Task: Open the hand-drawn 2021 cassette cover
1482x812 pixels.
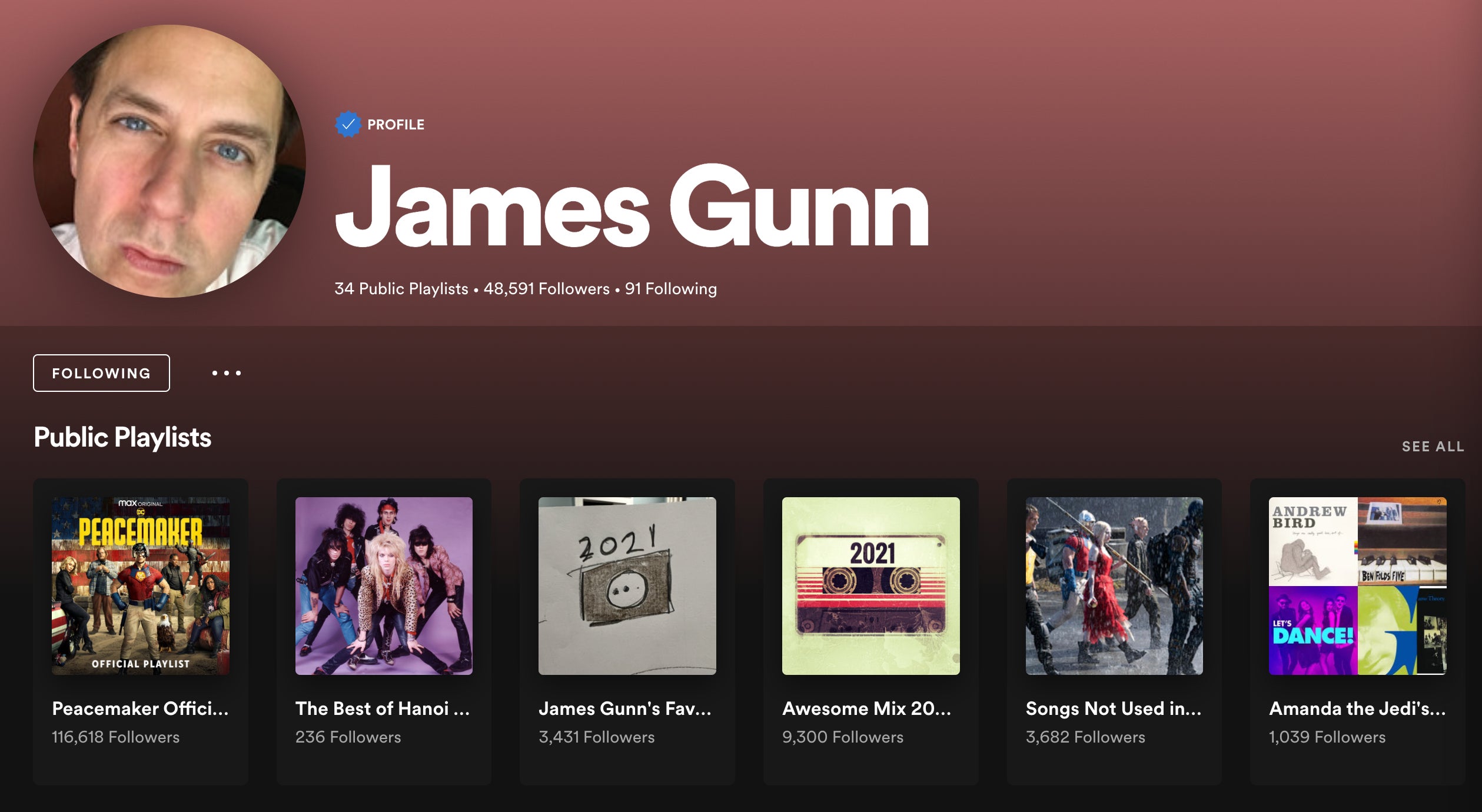Action: point(627,586)
